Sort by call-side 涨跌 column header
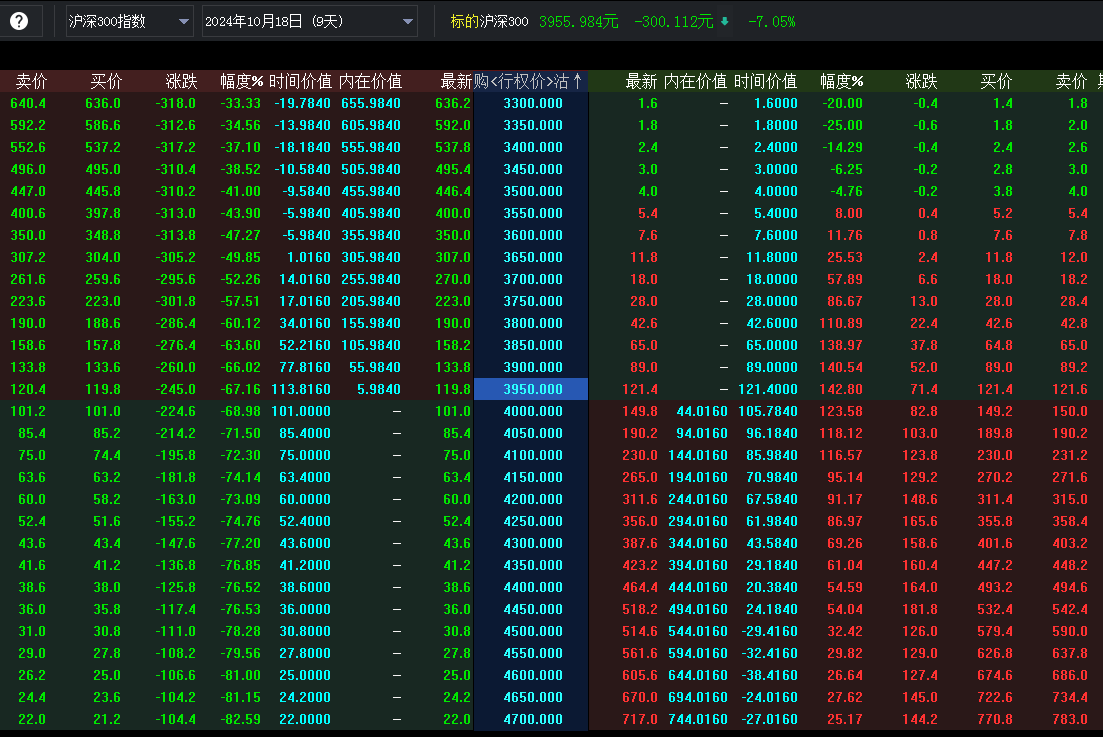Image resolution: width=1103 pixels, height=737 pixels. point(181,82)
